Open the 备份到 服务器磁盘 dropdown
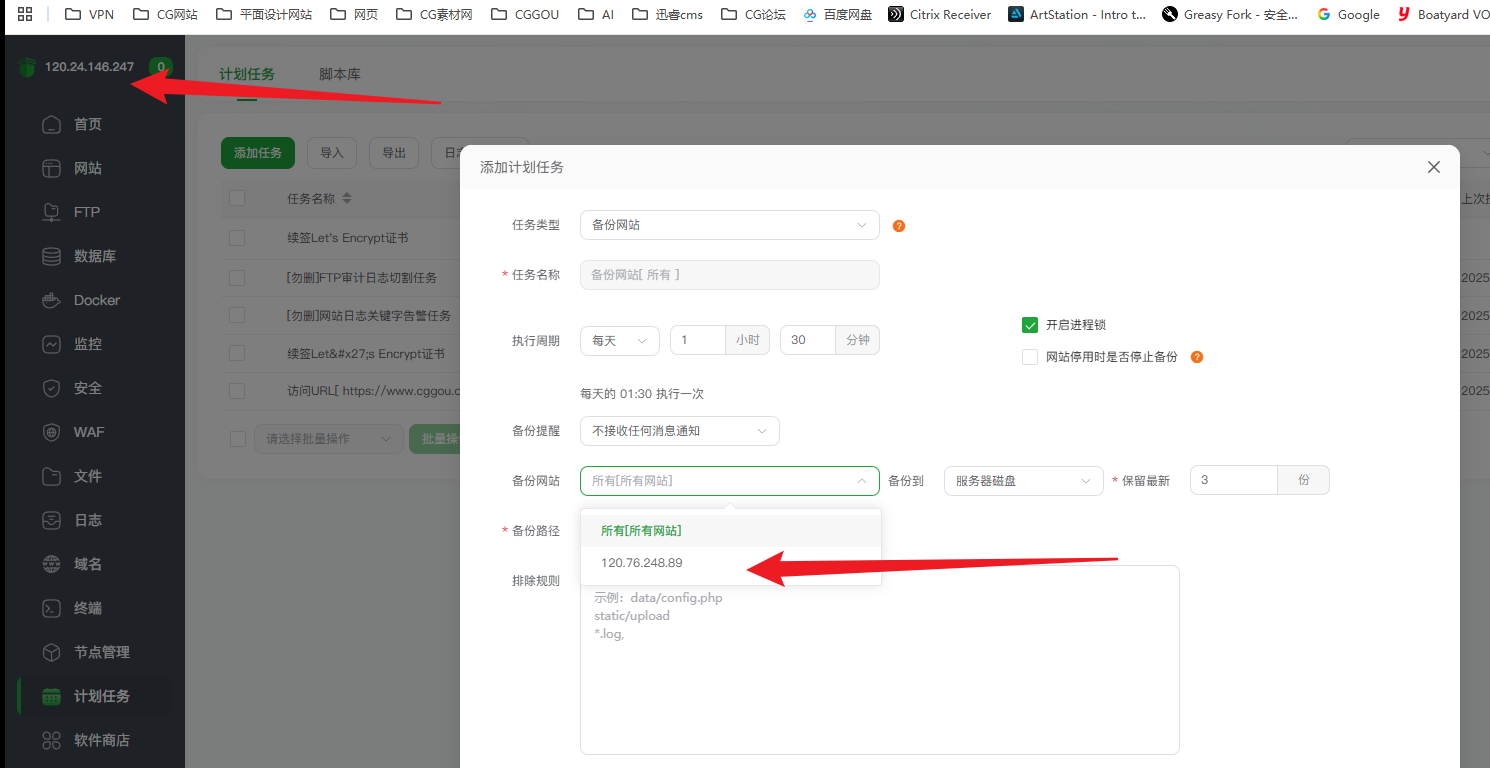The width and height of the screenshot is (1490, 768). tap(1023, 480)
